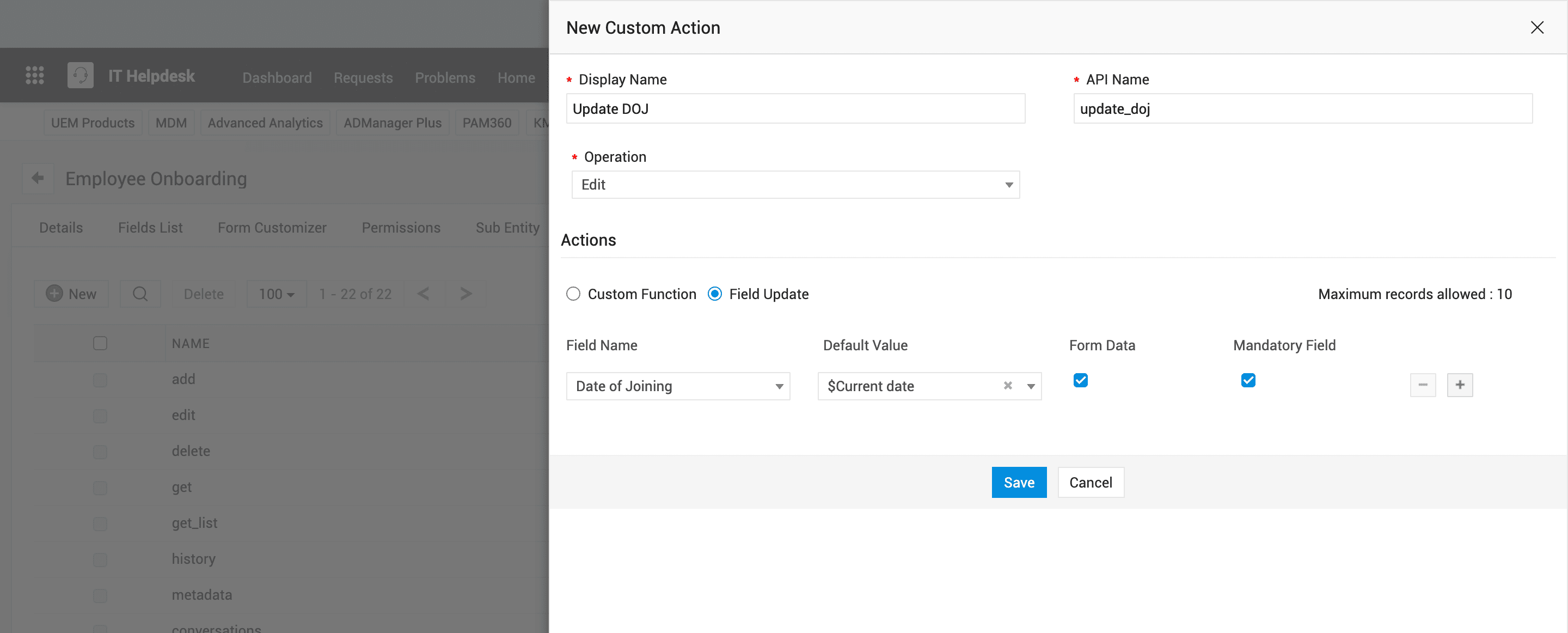The image size is (1568, 633).
Task: Select the Field Update radio option
Action: tap(715, 294)
